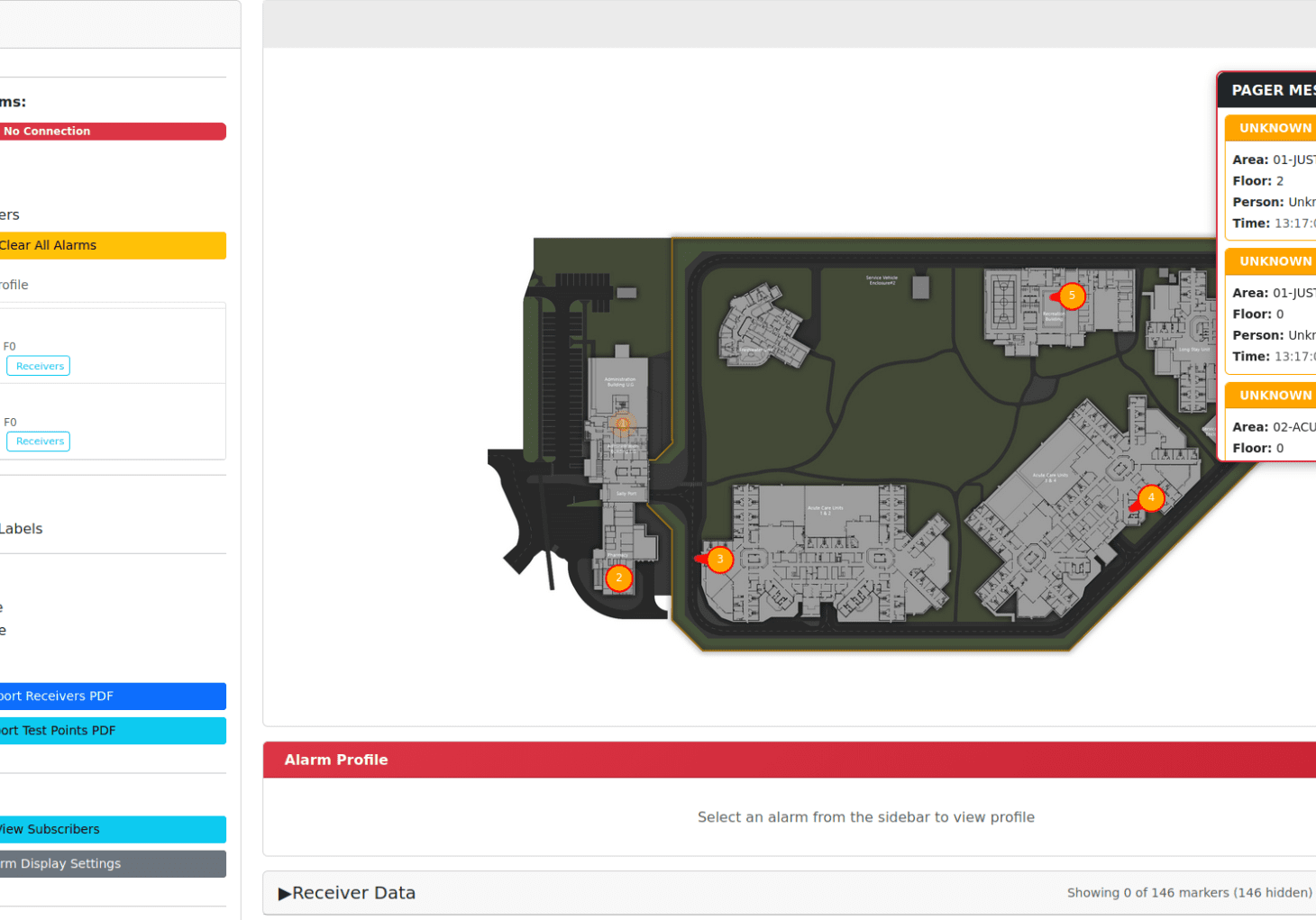Open Alarm Display Settings

click(111, 864)
